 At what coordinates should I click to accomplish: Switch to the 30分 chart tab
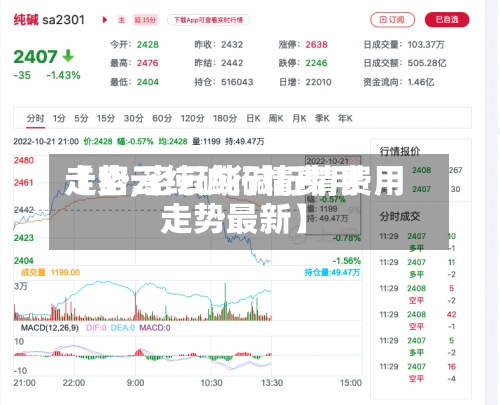pos(133,118)
